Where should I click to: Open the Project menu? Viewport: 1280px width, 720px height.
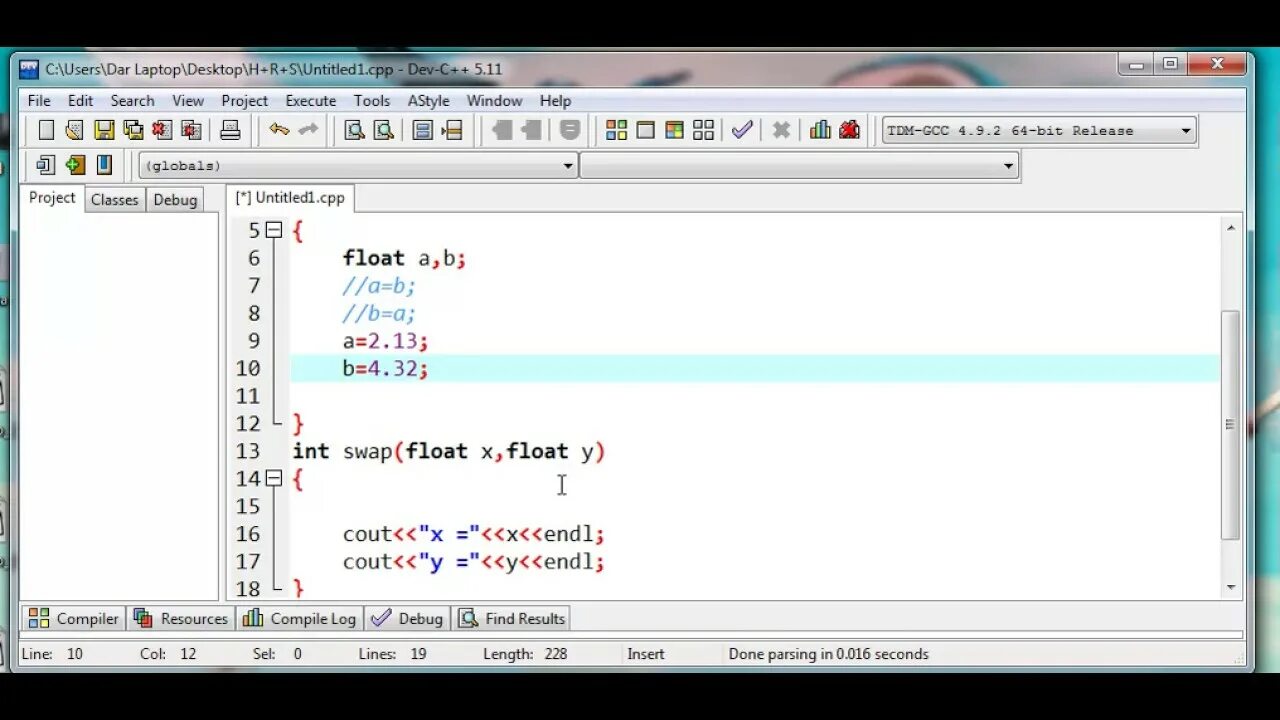[x=245, y=101]
